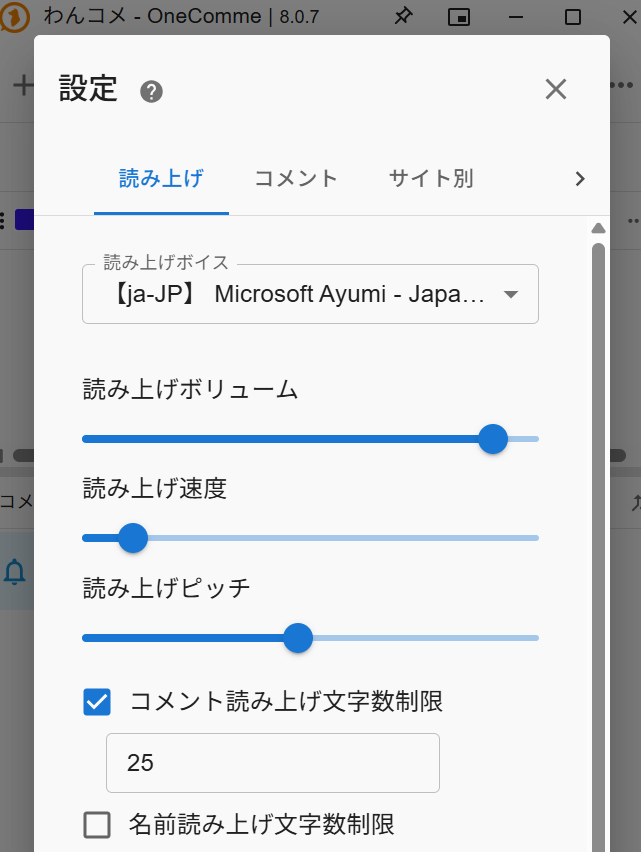The height and width of the screenshot is (852, 641).
Task: Click the OneComme app logo in title bar
Action: (x=15, y=17)
